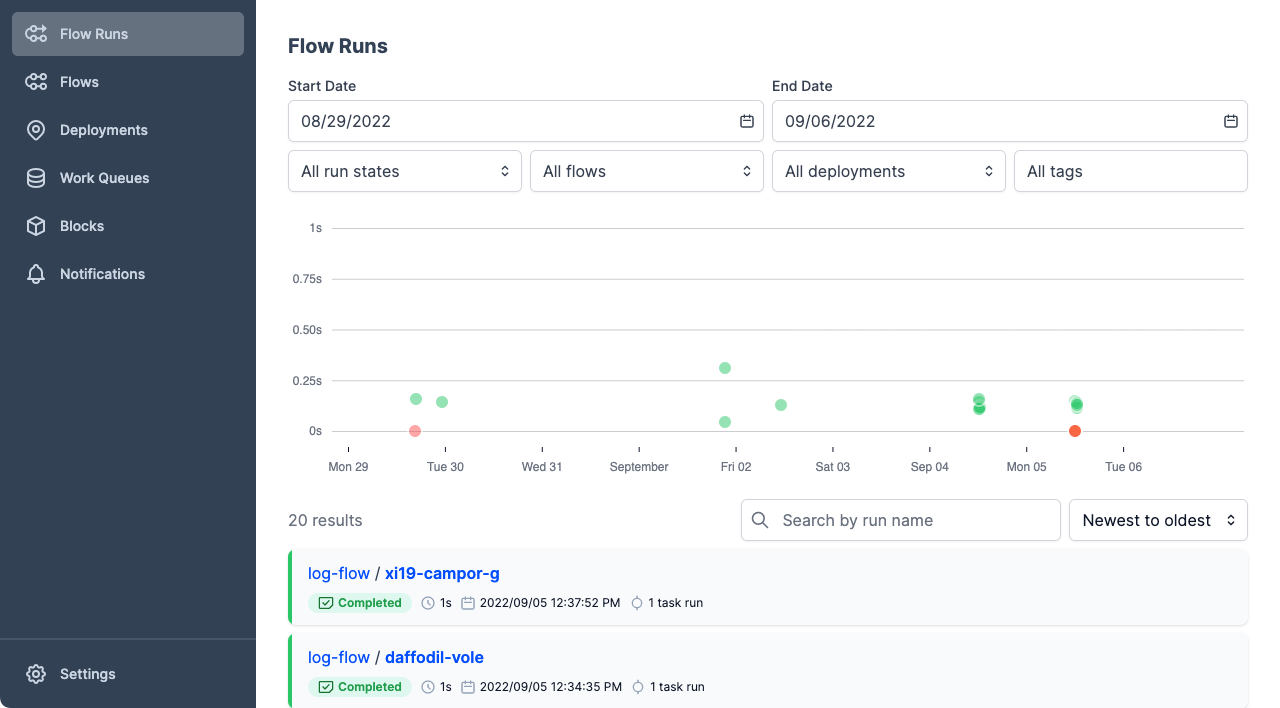Open the log-flow link in the daffodil-vole row
The image size is (1280, 708).
tap(339, 658)
